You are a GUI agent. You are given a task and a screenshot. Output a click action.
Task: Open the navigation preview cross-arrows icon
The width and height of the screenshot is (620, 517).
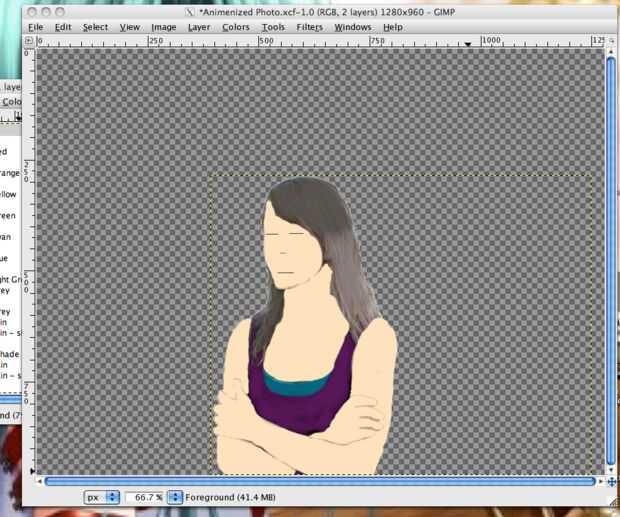[611, 481]
